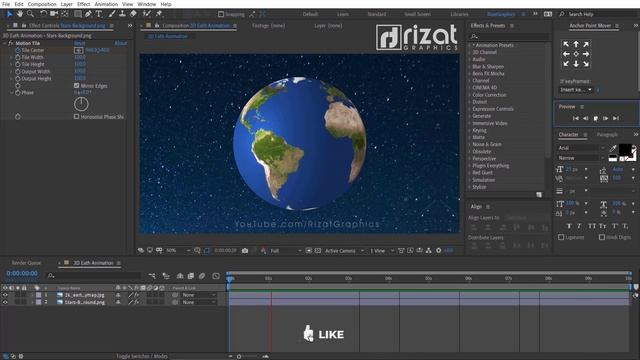Viewport: 640px width, 360px height.
Task: Toggle the Tile Center stopwatch
Action: coord(18,50)
